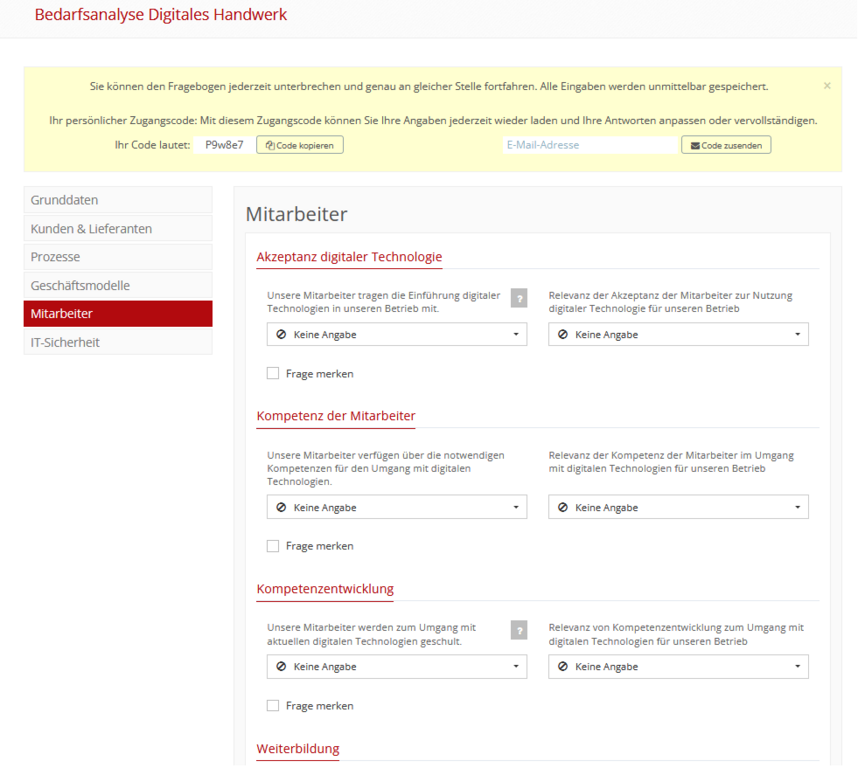The height and width of the screenshot is (768, 858).
Task: Check Frage merken under Akzeptanz digitaler Technologie
Action: coord(273,374)
